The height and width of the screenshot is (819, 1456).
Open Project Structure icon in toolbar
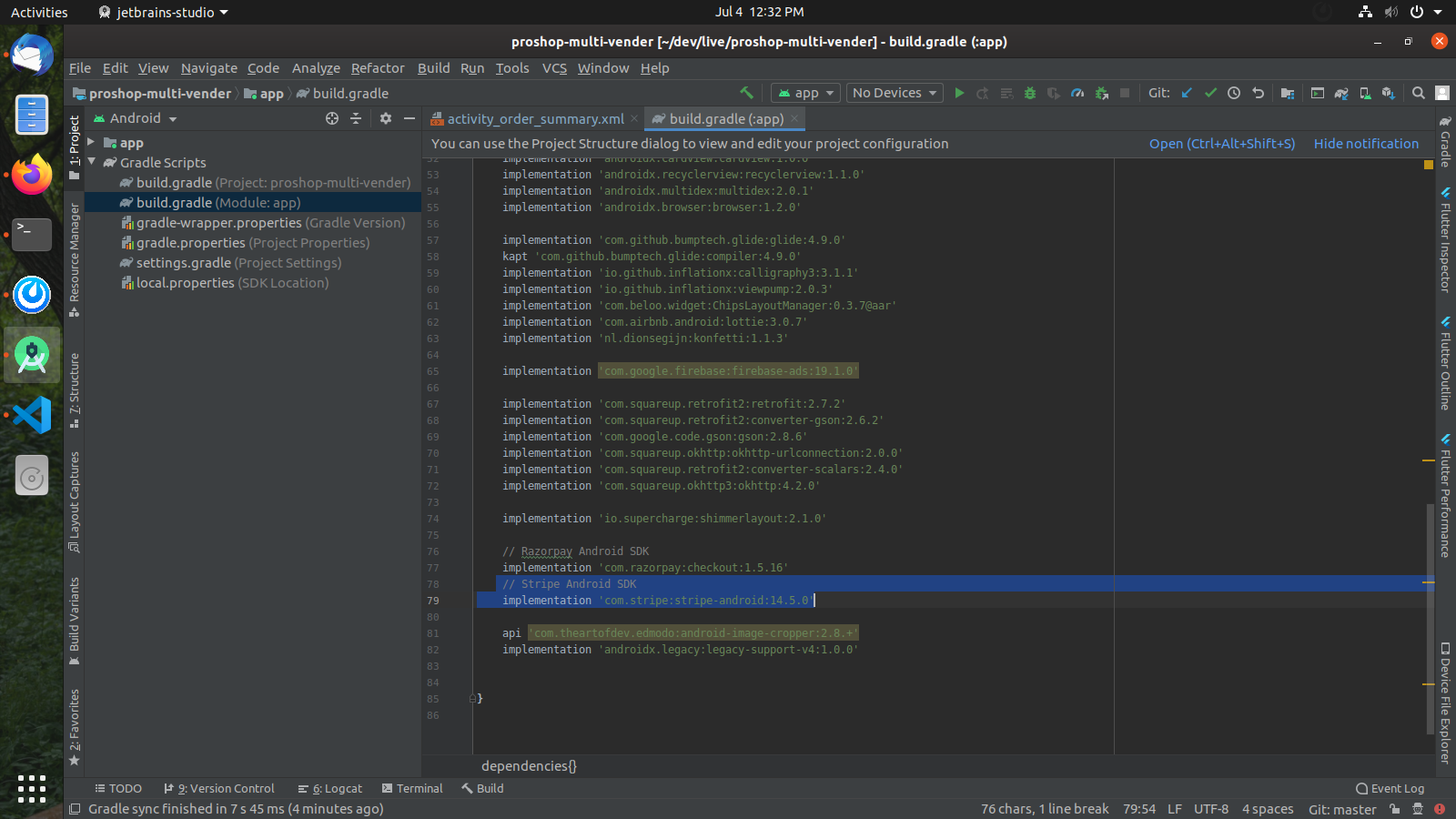click(1288, 93)
